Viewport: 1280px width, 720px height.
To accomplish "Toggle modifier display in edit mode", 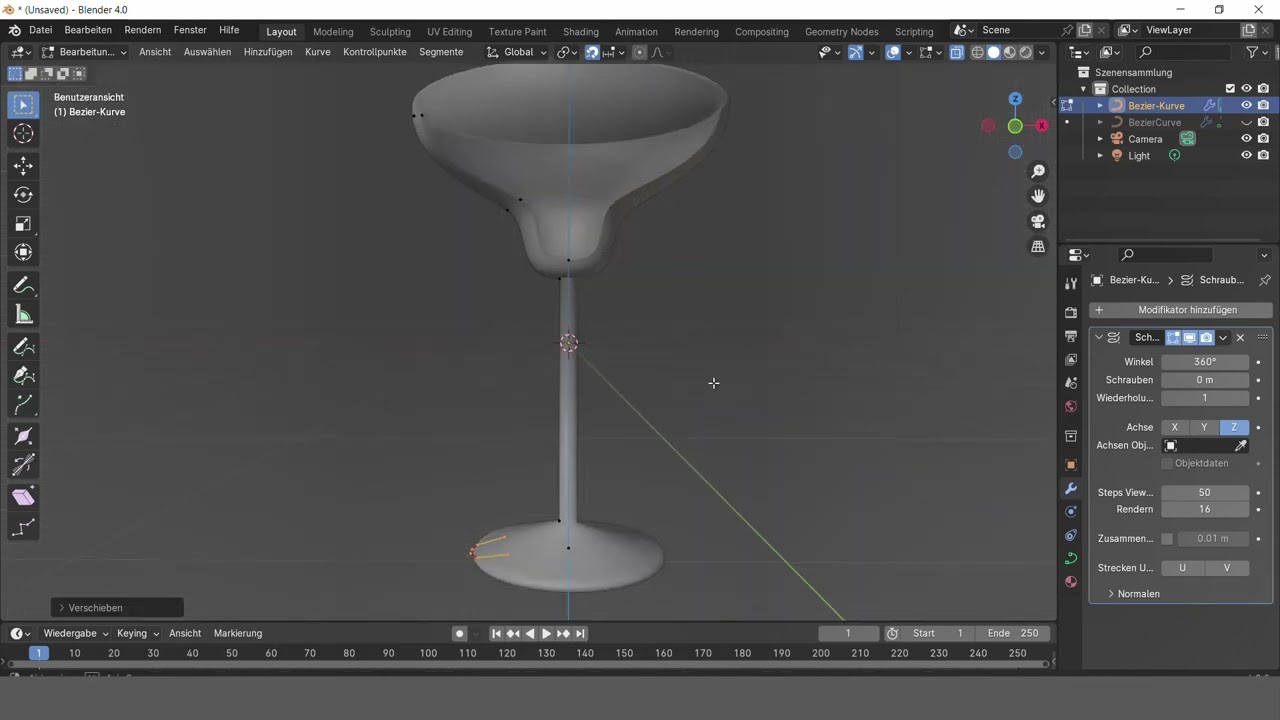I will (x=1174, y=338).
